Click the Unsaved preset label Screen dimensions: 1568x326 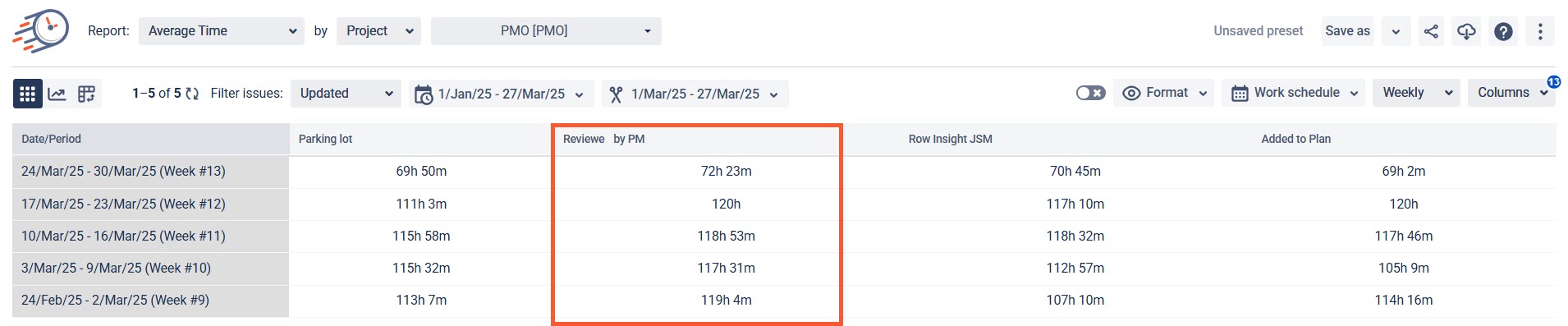[1258, 31]
